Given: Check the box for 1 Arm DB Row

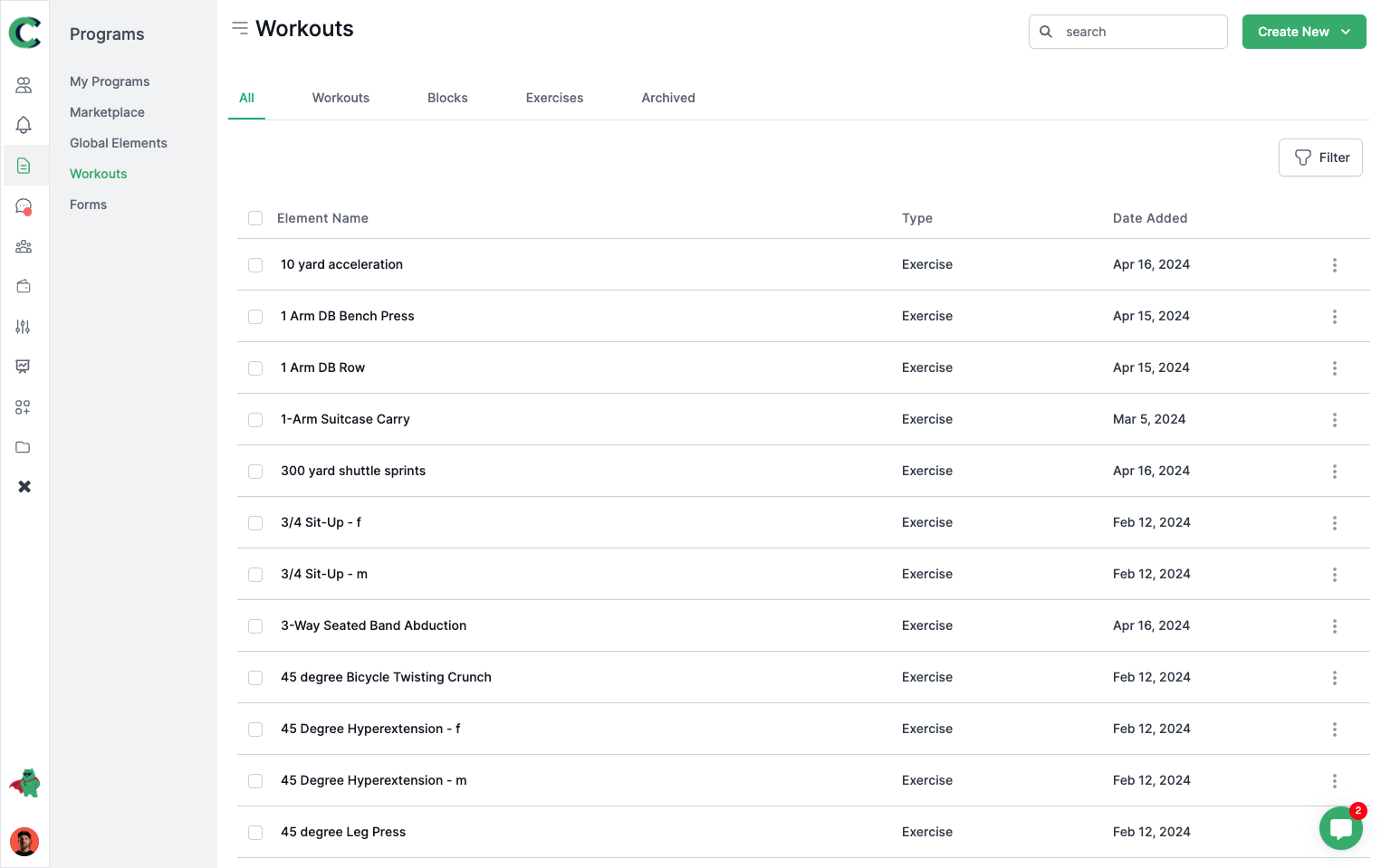Looking at the screenshot, I should point(255,368).
